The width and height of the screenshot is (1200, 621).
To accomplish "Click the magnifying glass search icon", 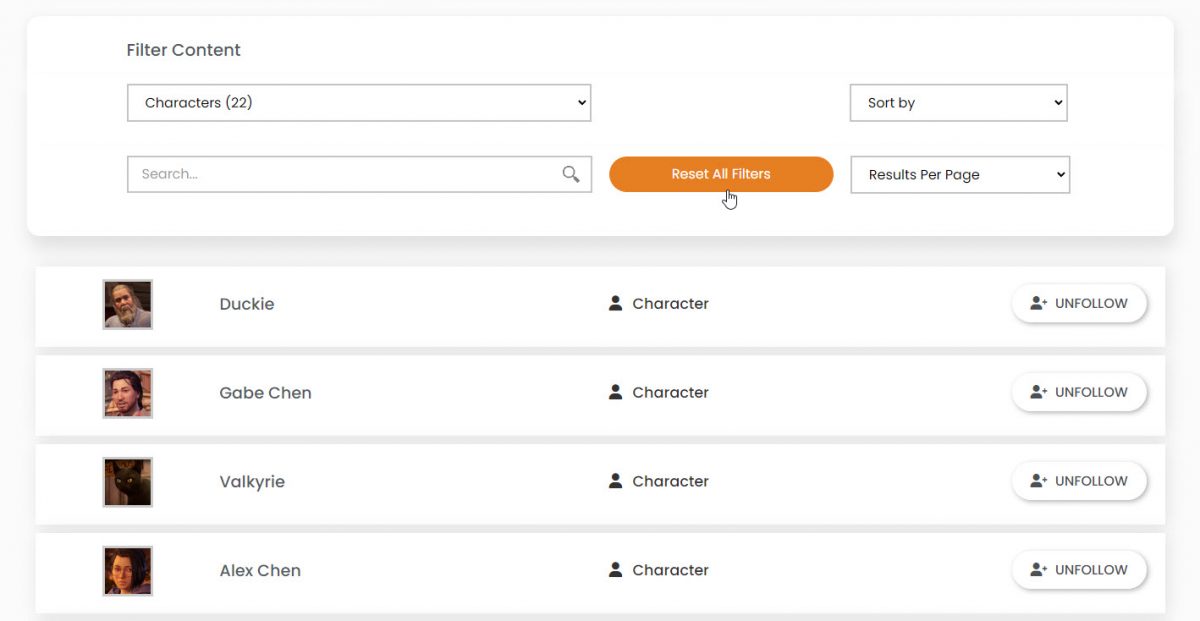I will (571, 174).
